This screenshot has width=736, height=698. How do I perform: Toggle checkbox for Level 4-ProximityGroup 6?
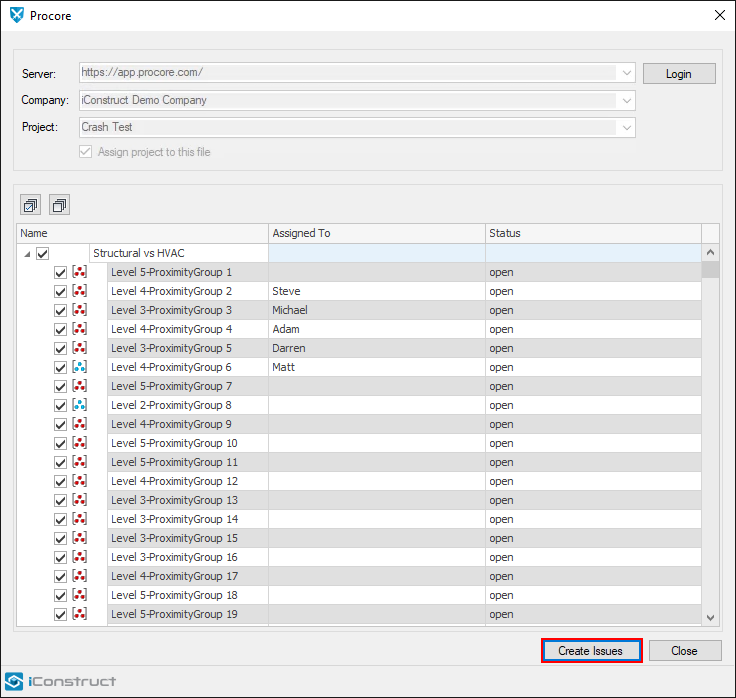point(60,368)
